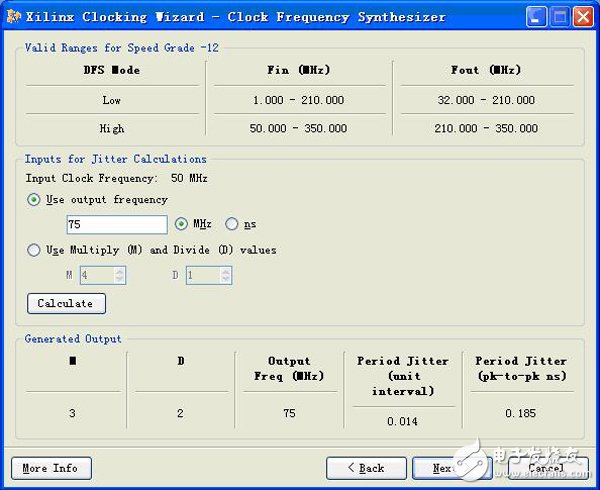Increase the D value with up arrow

[x=226, y=270]
